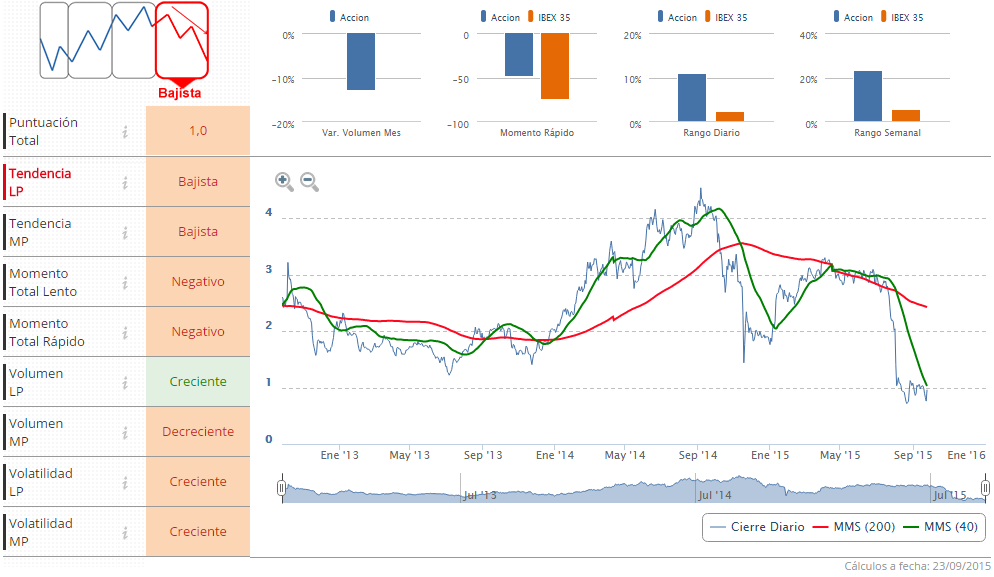
Task: Click the blue Accion legend square above Var. Volumen Mes
Action: click(332, 16)
